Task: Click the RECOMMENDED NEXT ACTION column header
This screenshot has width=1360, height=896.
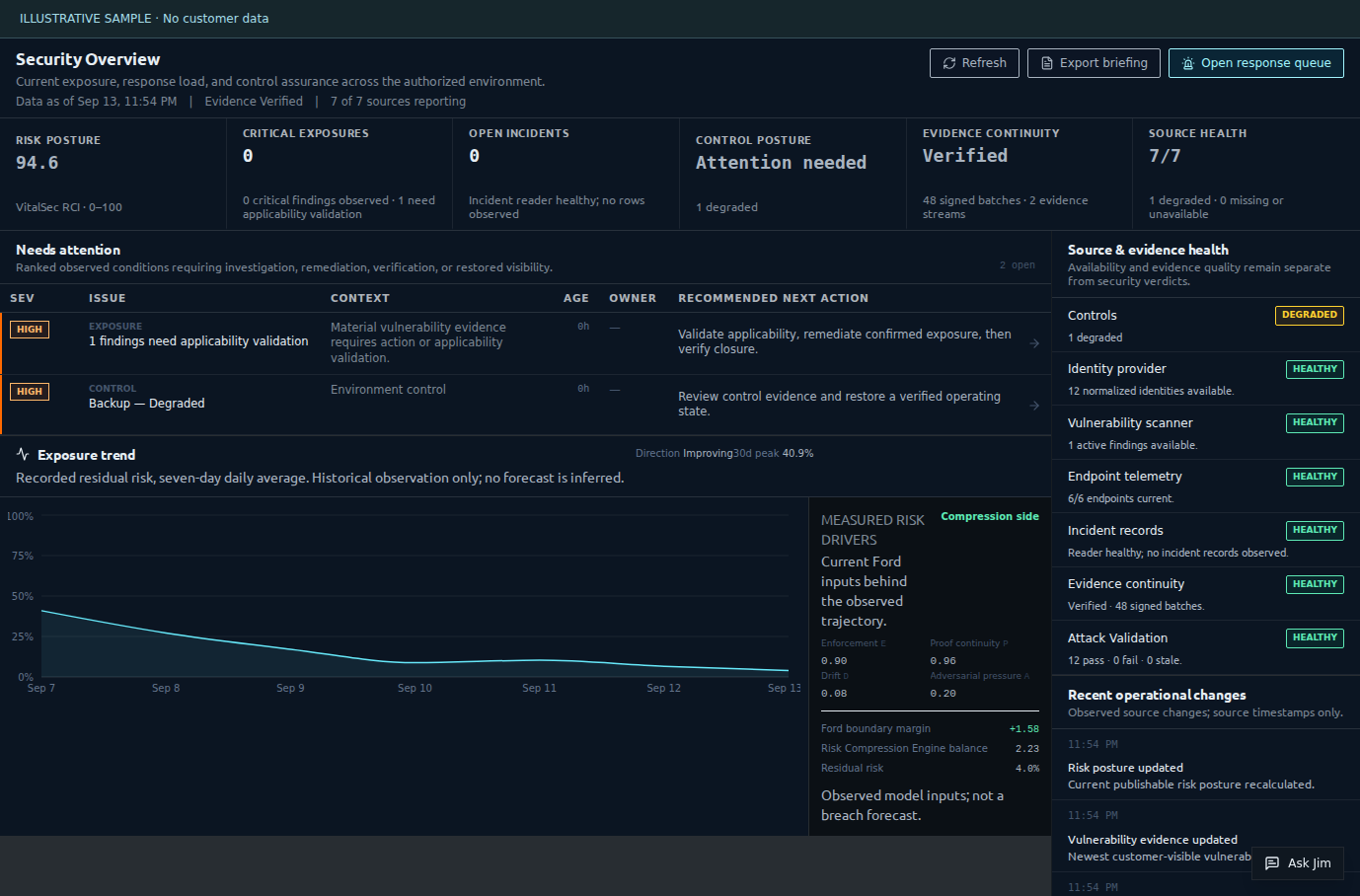Action: tap(774, 298)
